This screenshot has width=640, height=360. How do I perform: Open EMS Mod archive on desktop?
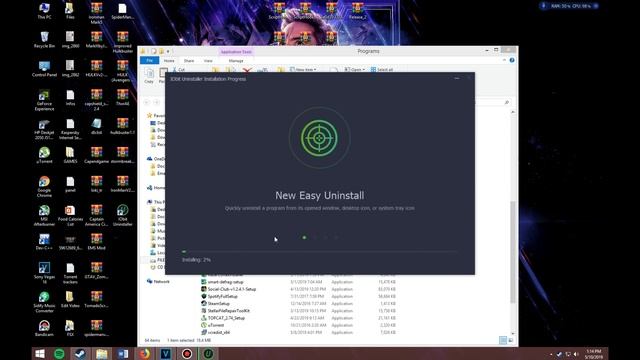click(x=96, y=242)
